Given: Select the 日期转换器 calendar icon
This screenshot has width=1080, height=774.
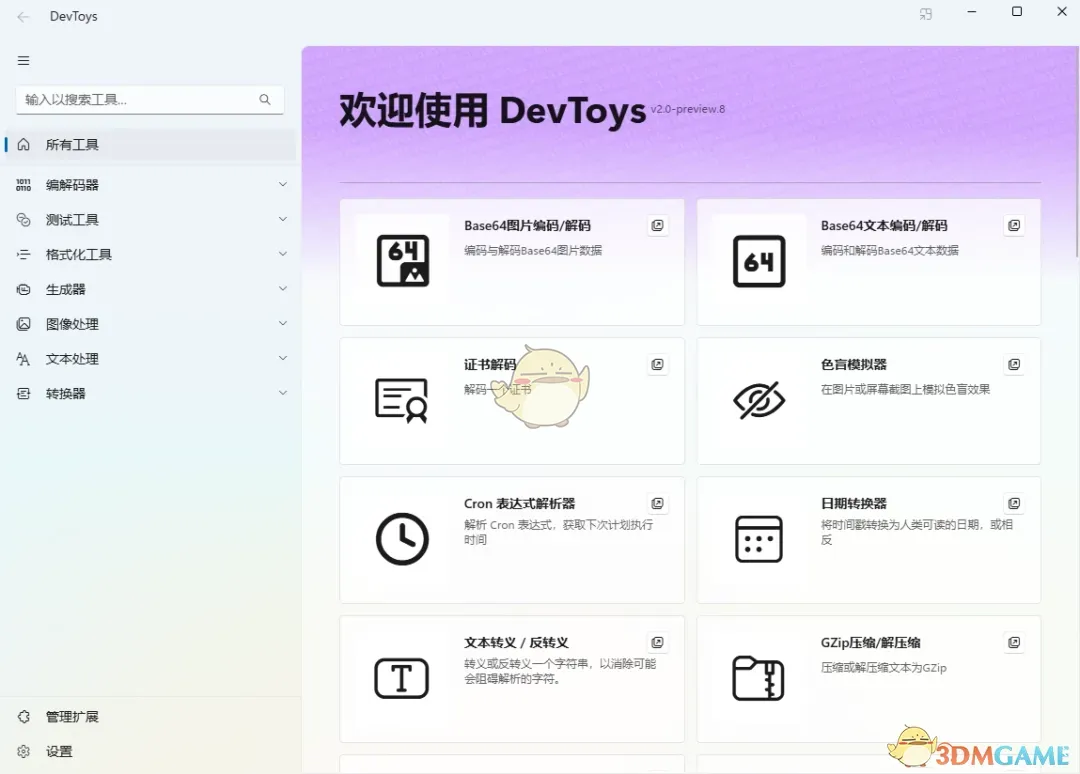Looking at the screenshot, I should pyautogui.click(x=757, y=539).
